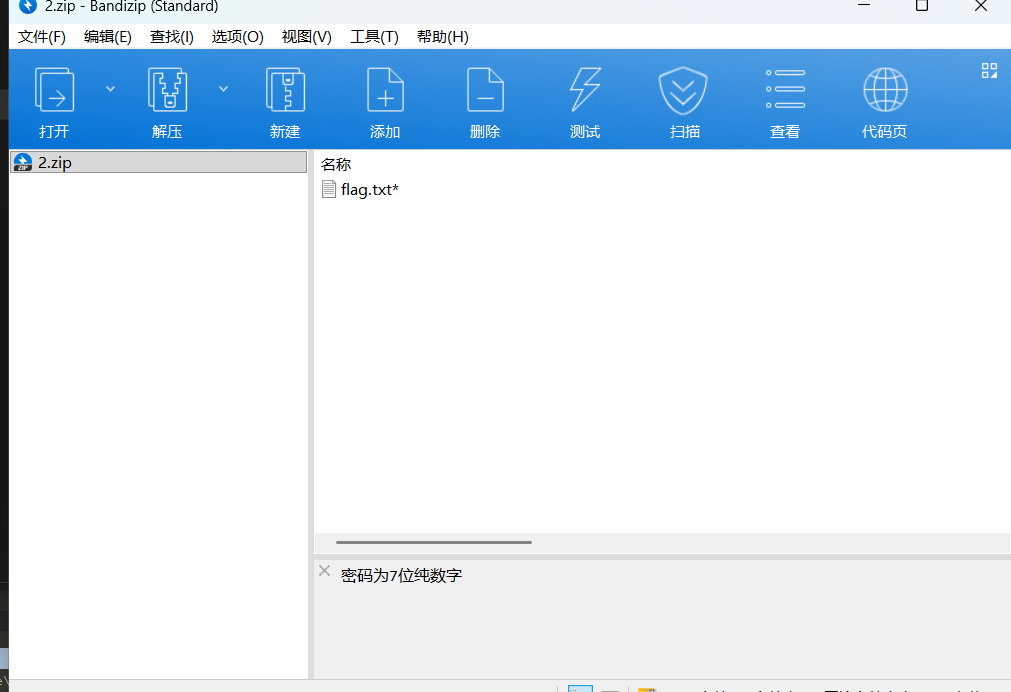Expand the dropdown arrow next to 解压
The height and width of the screenshot is (692, 1011).
tap(223, 89)
